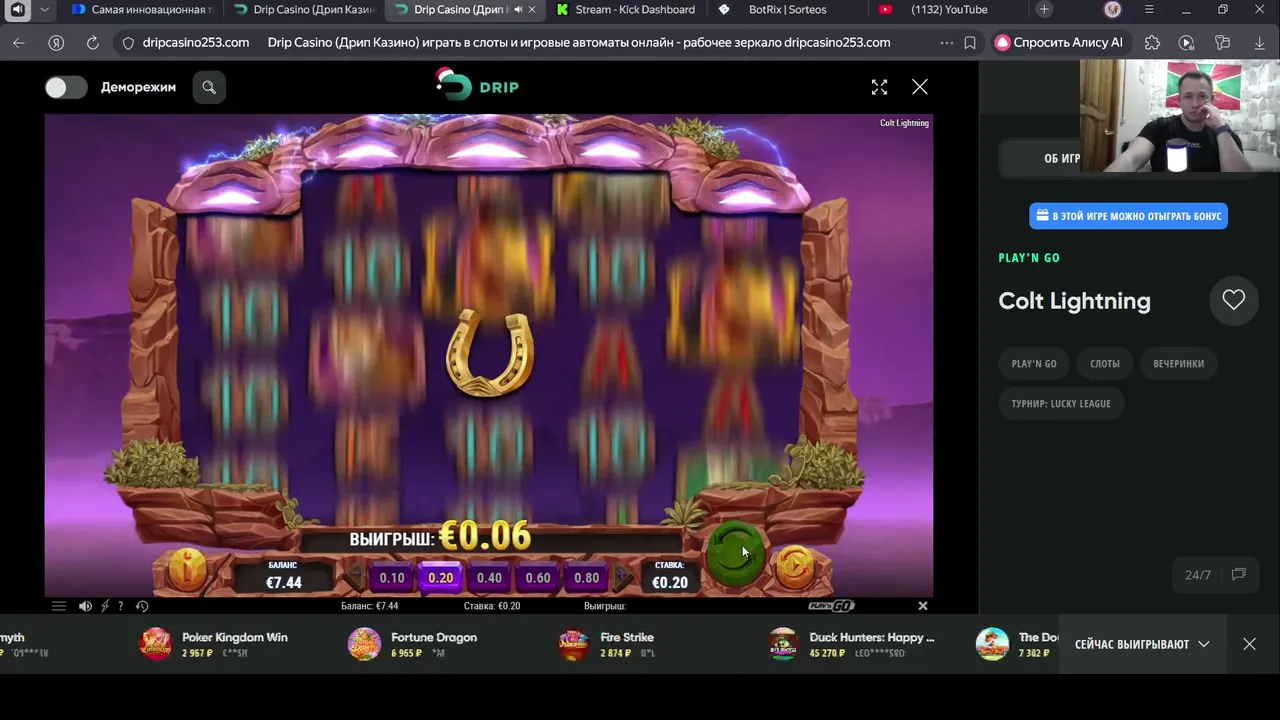Select the Вечеринки tag chip

point(1178,363)
